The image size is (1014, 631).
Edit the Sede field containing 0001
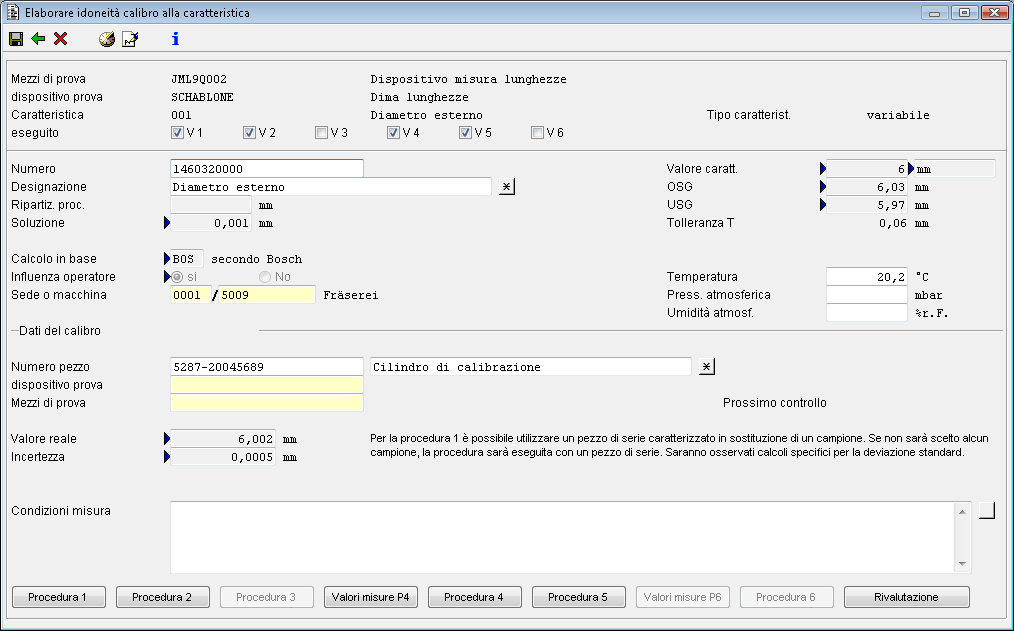click(191, 295)
